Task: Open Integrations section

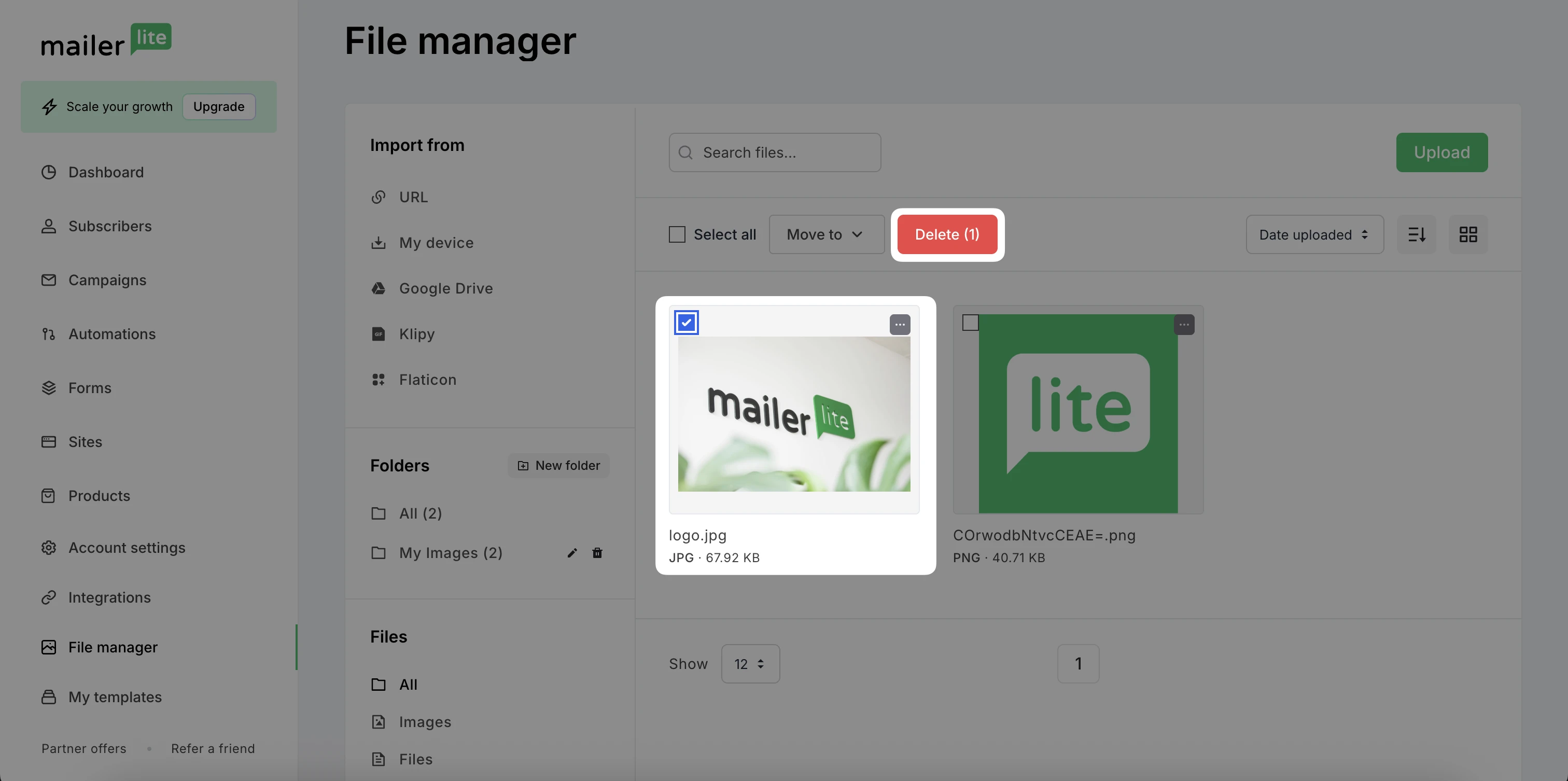Action: click(109, 598)
